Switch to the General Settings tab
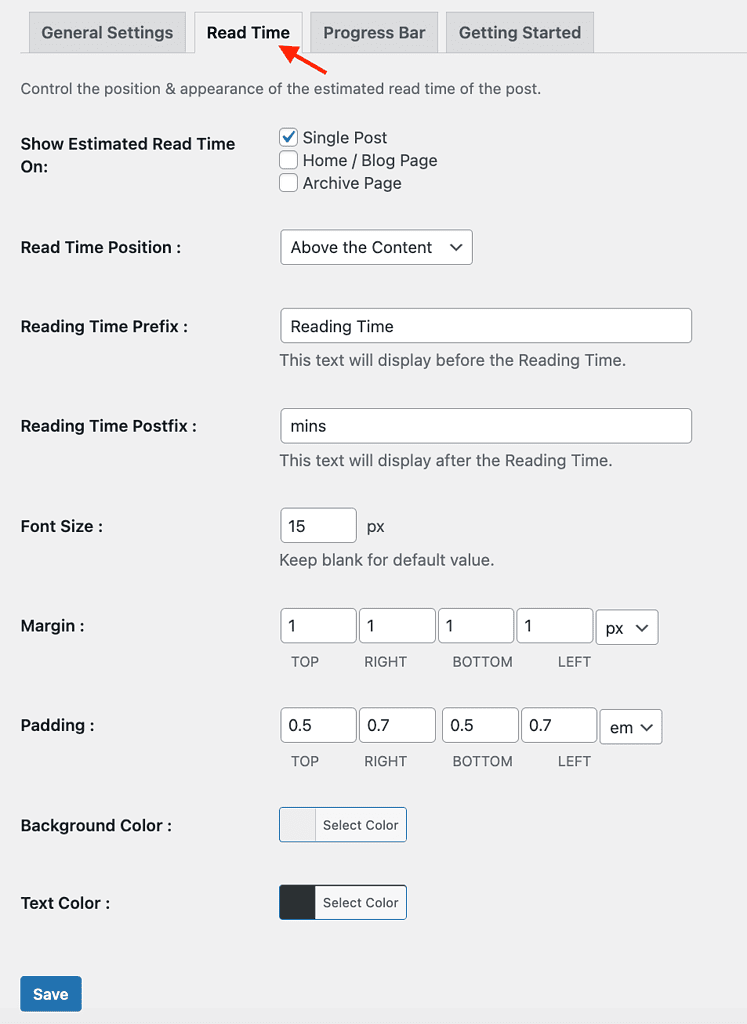This screenshot has height=1024, width=747. click(x=106, y=32)
